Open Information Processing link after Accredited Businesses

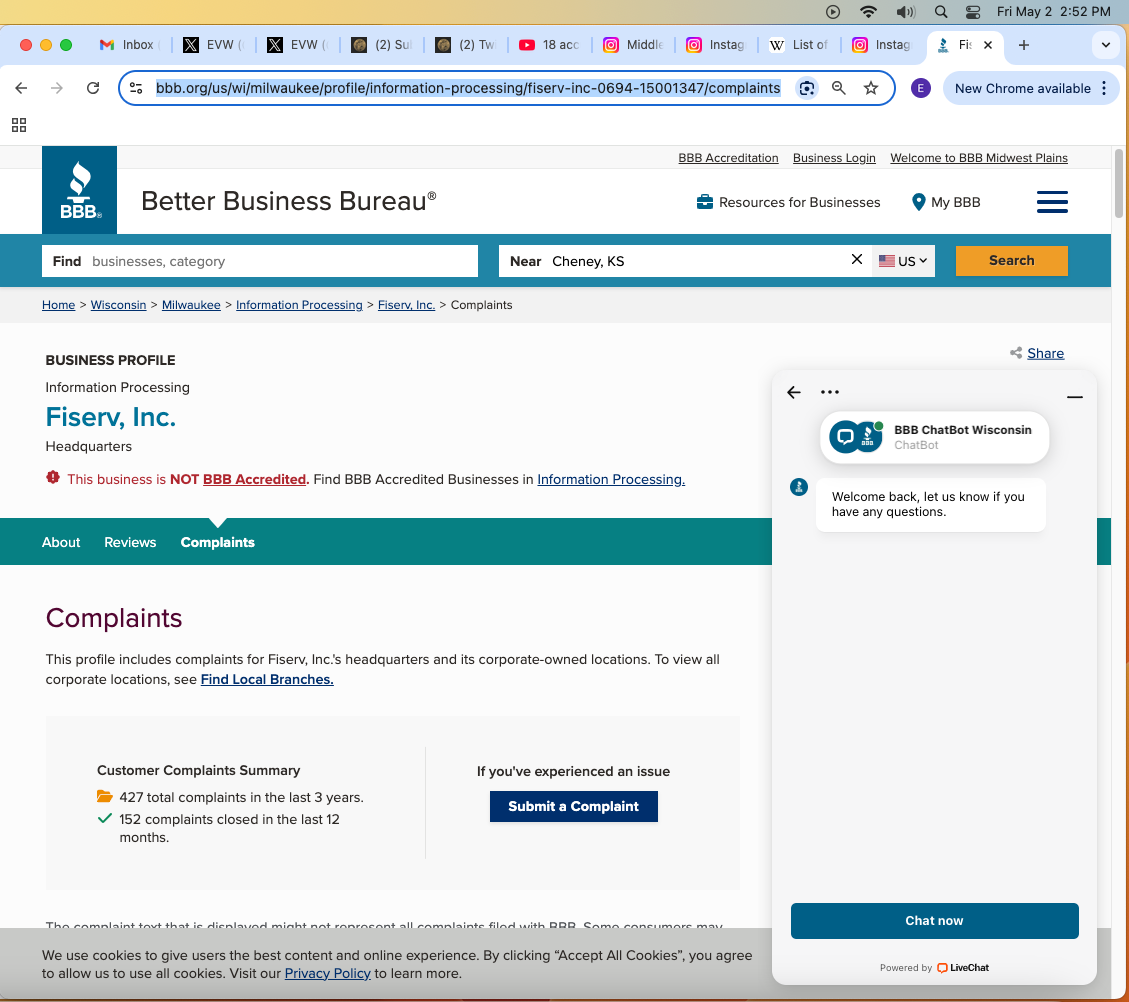point(611,479)
